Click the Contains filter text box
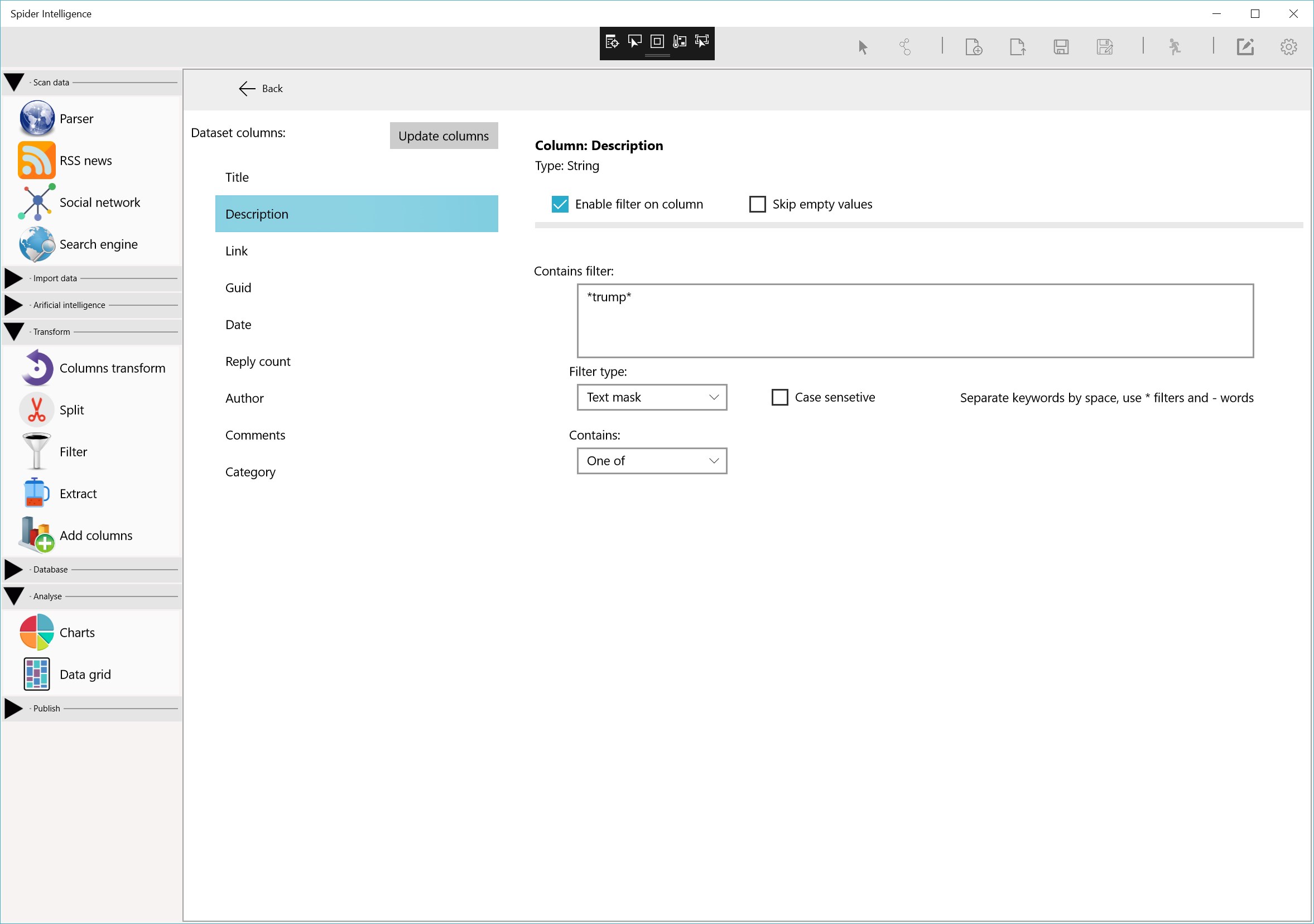Screen dimensions: 1314x924 pos(914,320)
